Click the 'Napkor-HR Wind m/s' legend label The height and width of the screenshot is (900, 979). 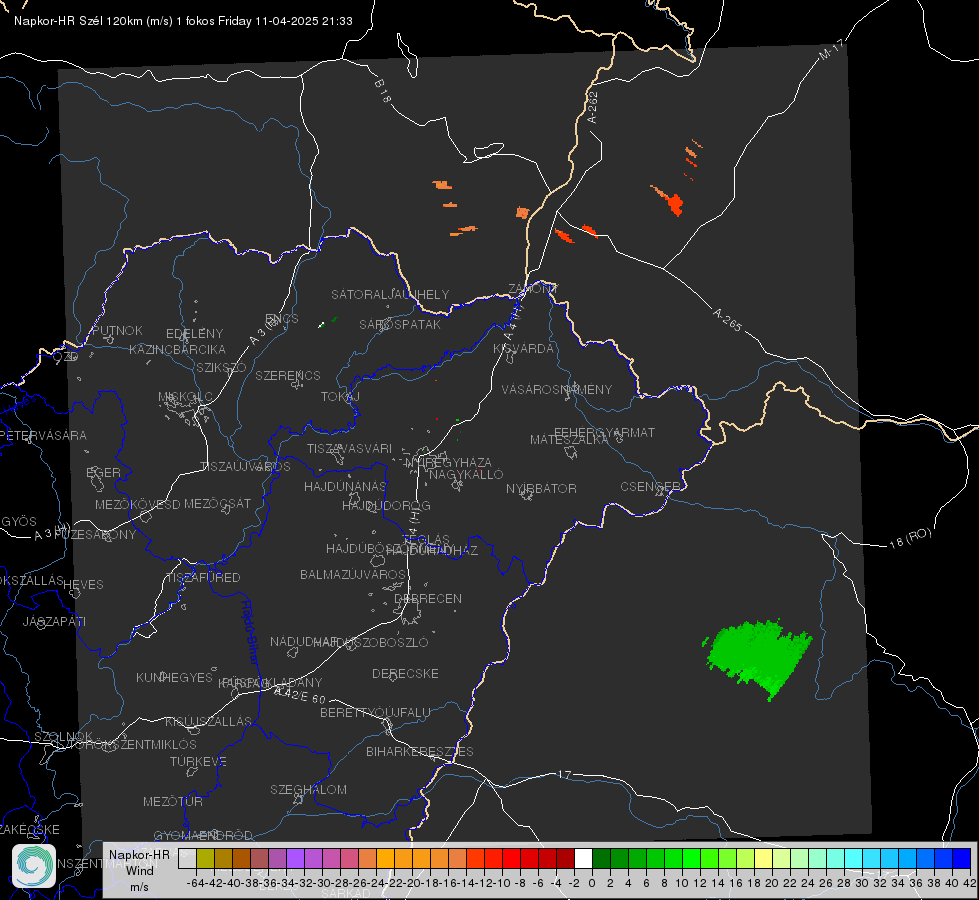(x=139, y=870)
